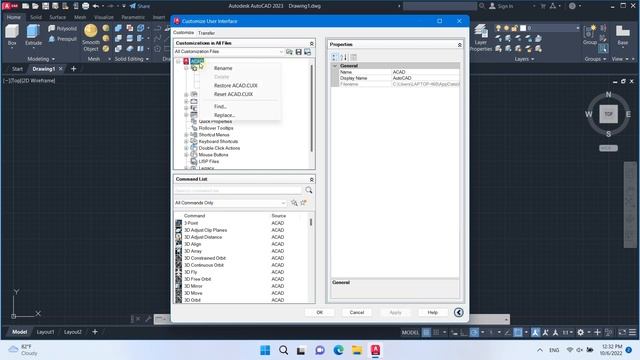Click the load partial customization file icon
This screenshot has width=640, height=360.
point(289,52)
